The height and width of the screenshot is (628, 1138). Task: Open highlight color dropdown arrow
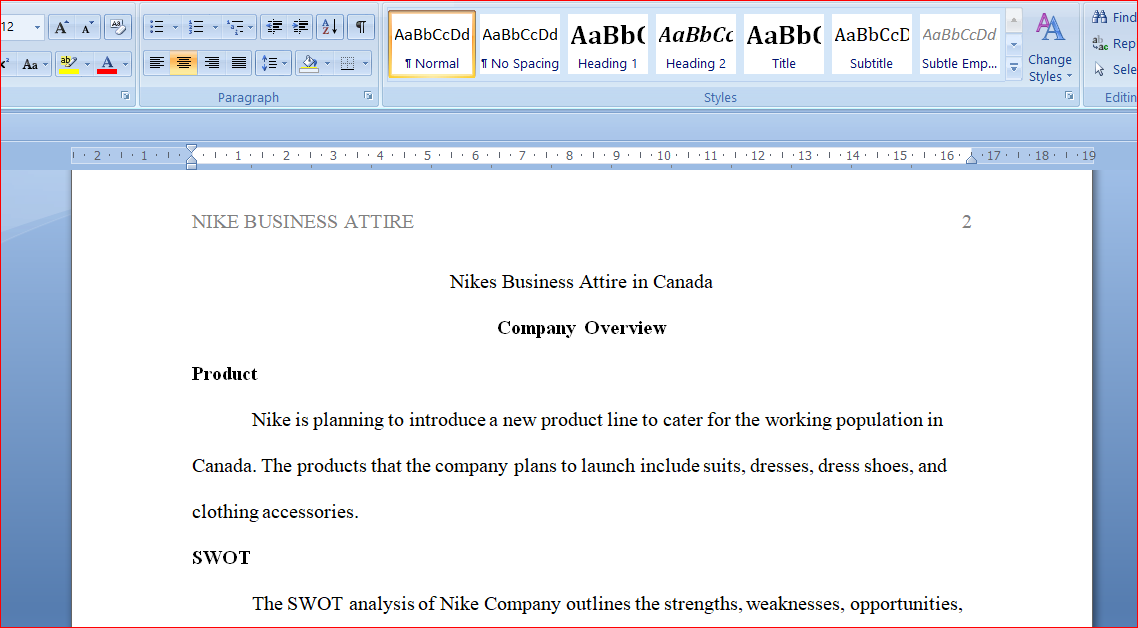pos(87,64)
